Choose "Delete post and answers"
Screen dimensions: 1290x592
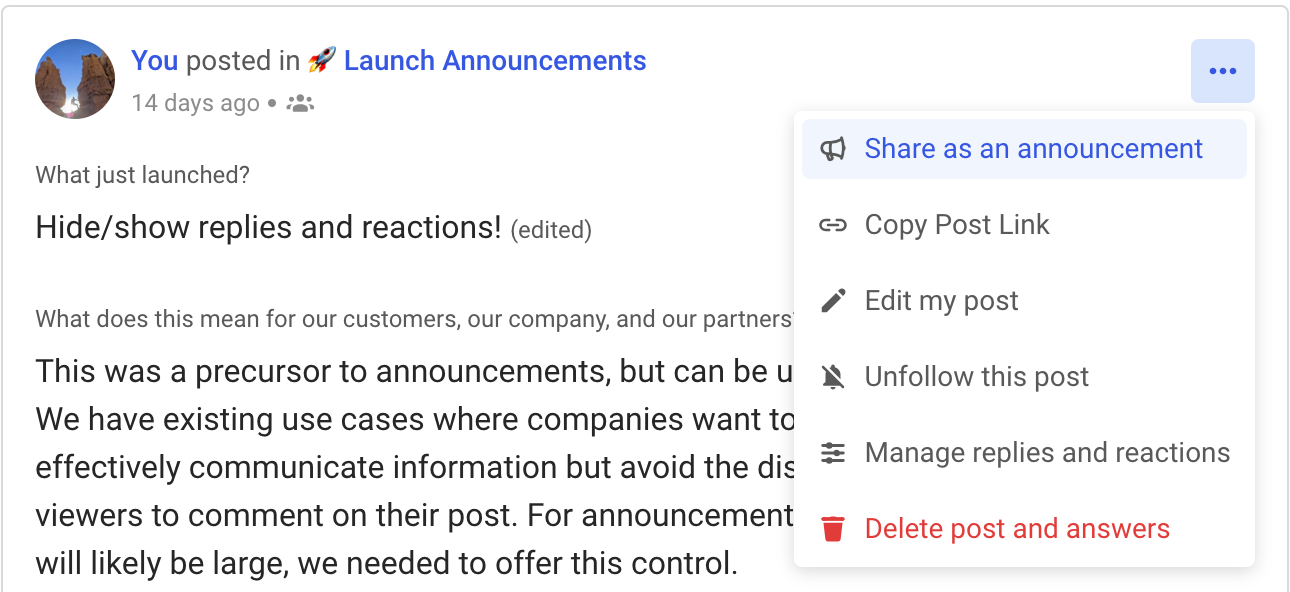(1017, 528)
